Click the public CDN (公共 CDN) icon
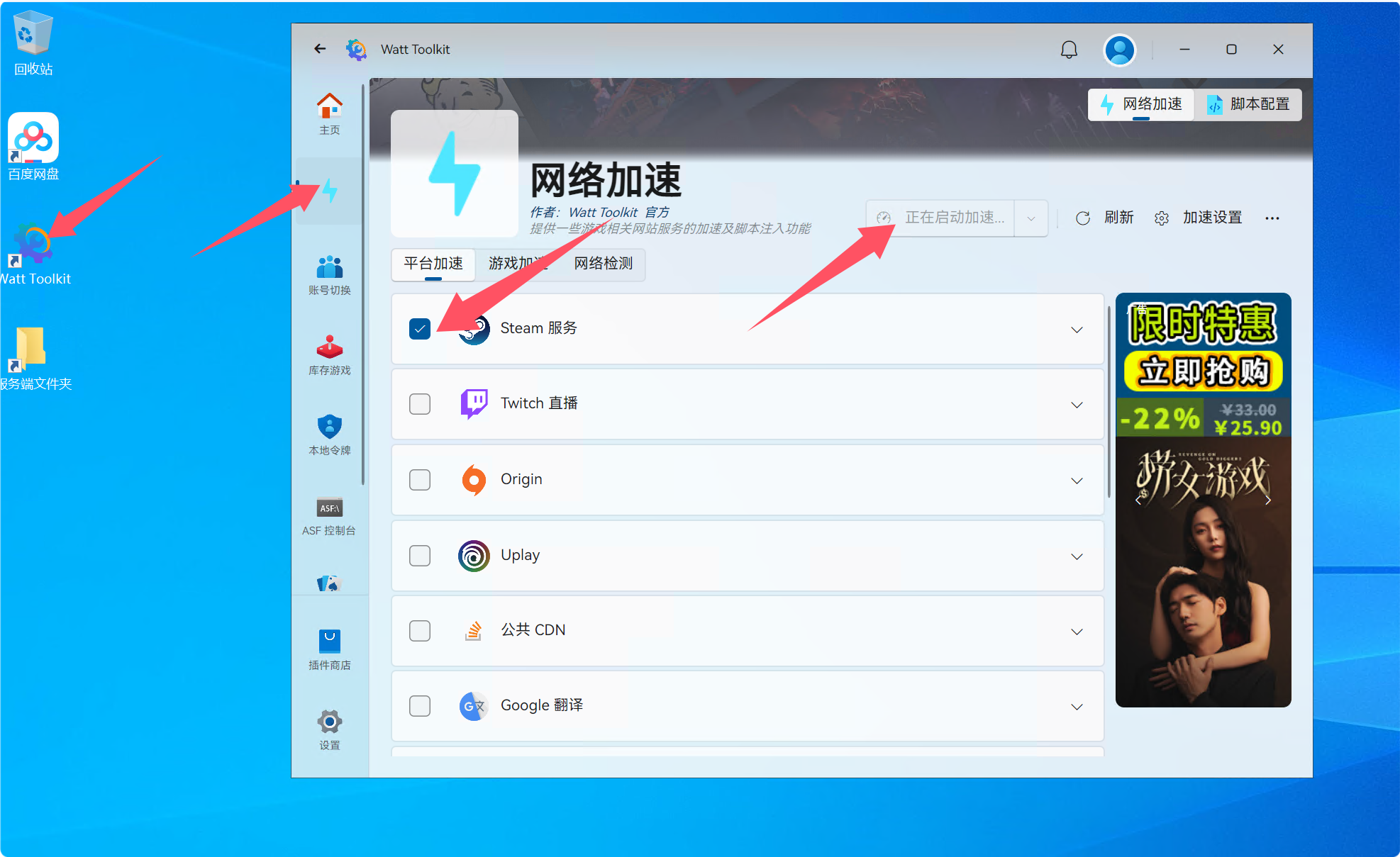 click(x=474, y=631)
